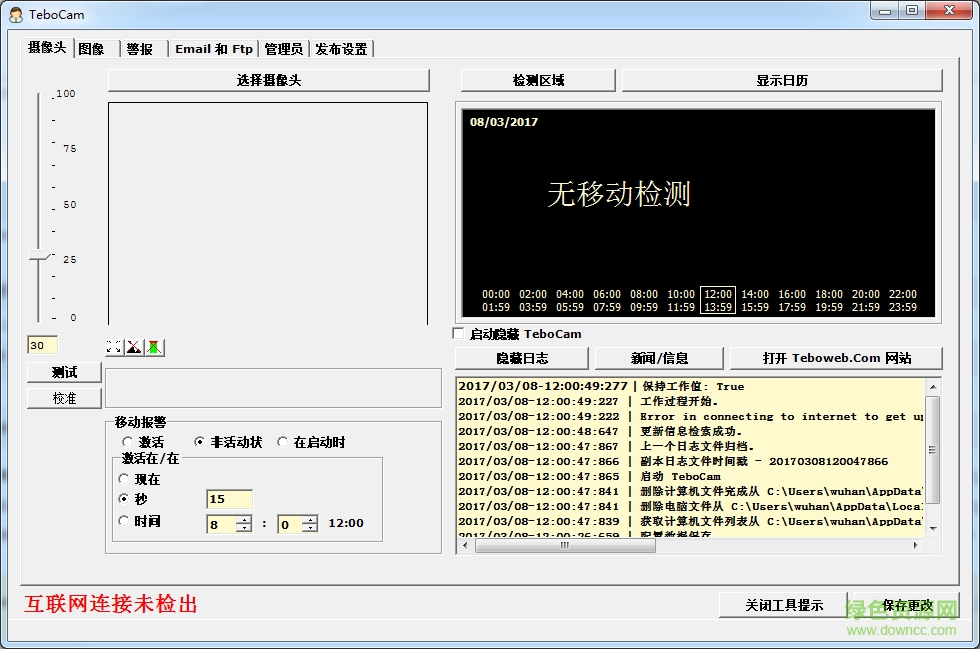This screenshot has width=980, height=649.
Task: Select the highlighted 12:00 time slot on calendar
Action: tap(717, 295)
